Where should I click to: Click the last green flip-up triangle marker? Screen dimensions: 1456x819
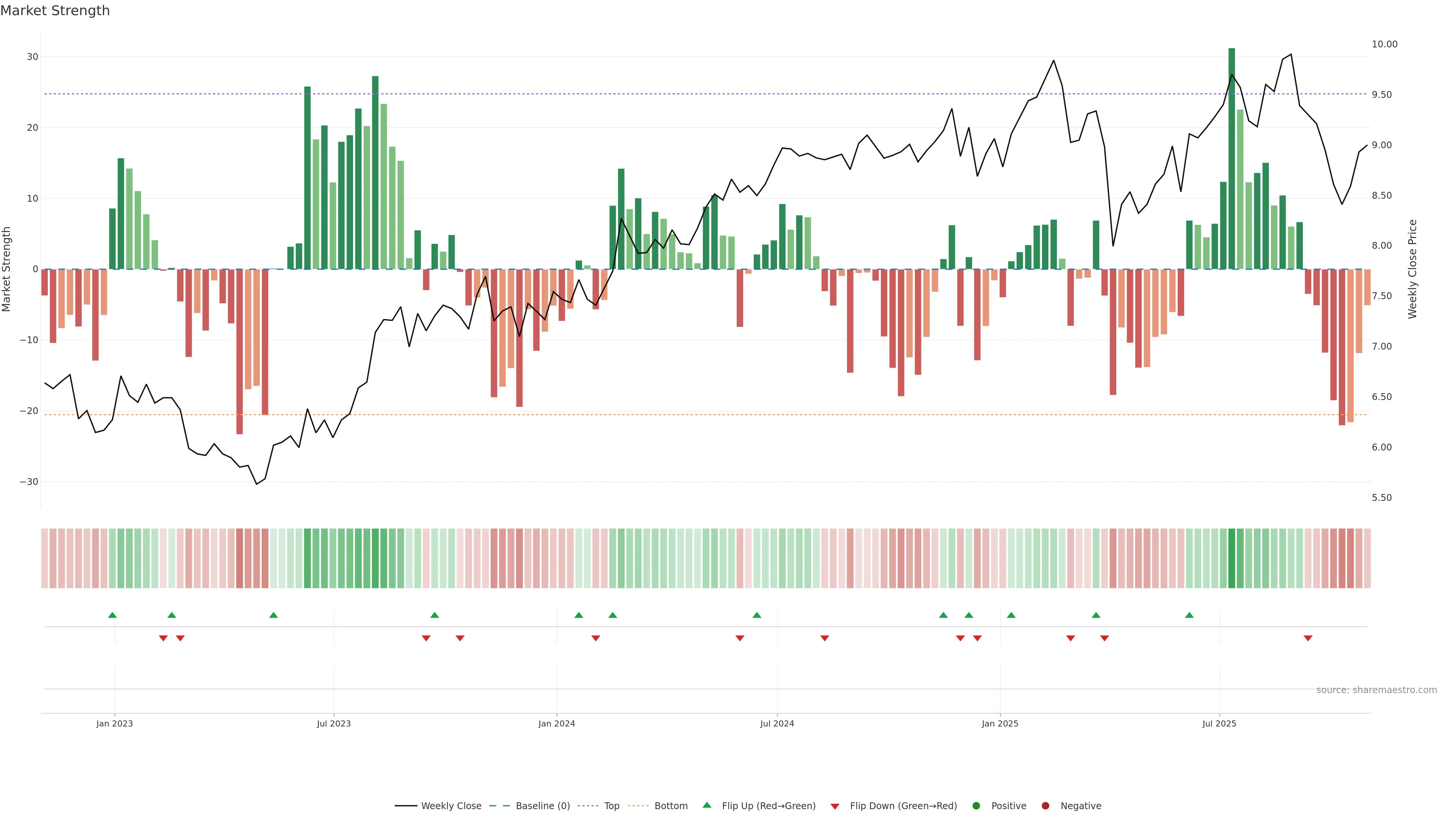tap(1189, 615)
